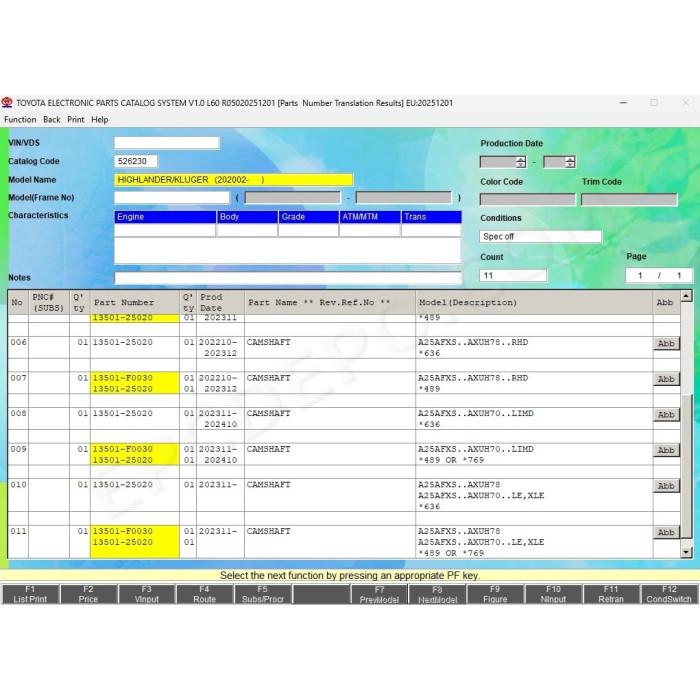Select part number 13501-25020 in row 008
The height and width of the screenshot is (700, 700).
pyautogui.click(x=122, y=413)
